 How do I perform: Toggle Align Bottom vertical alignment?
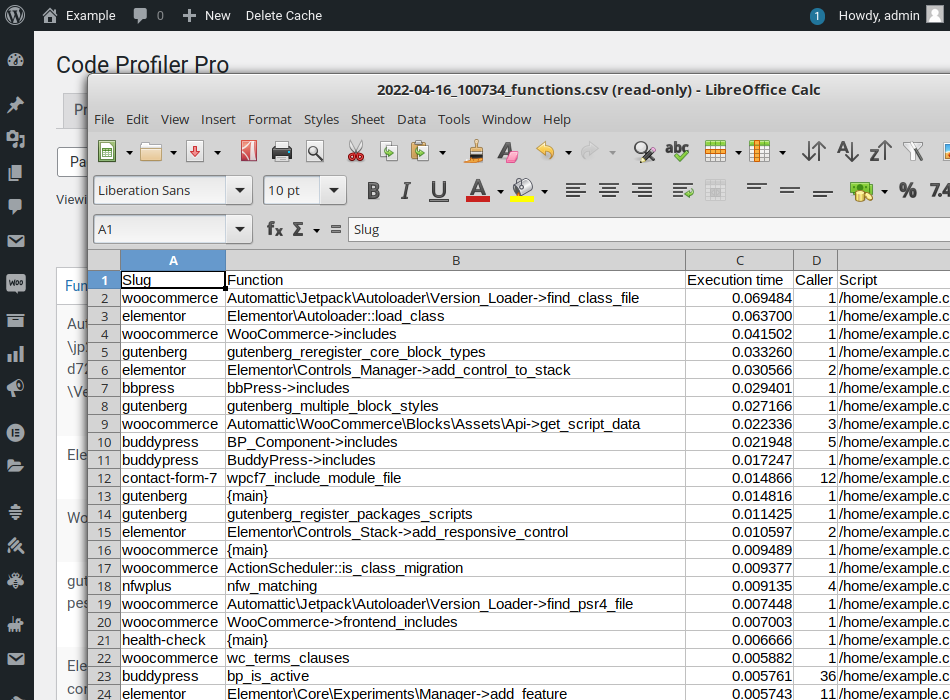823,193
